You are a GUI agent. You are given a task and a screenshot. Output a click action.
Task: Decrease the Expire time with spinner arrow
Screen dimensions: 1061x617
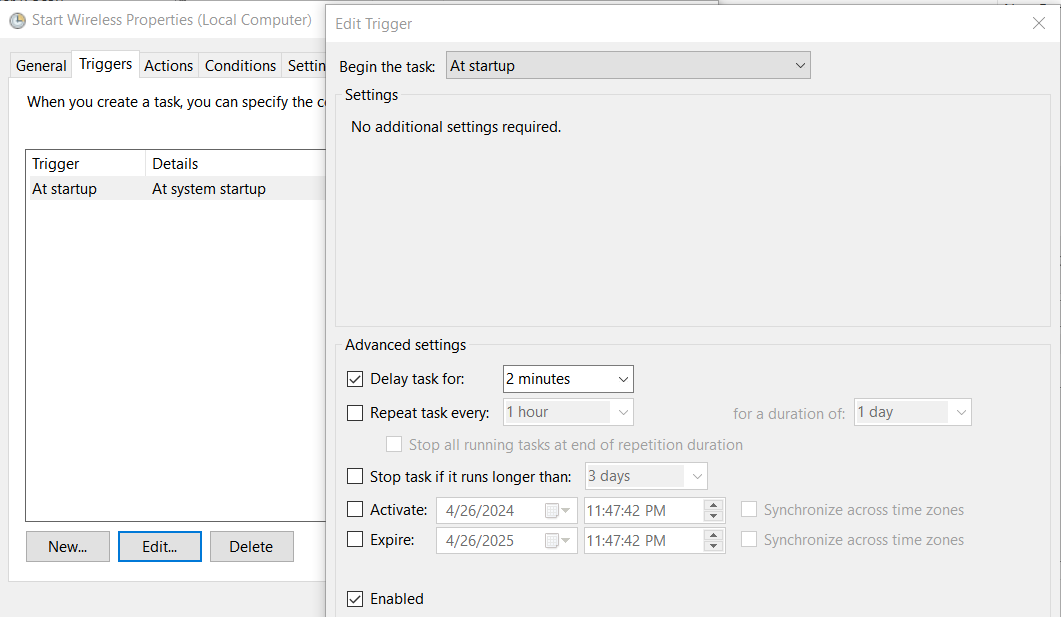713,546
